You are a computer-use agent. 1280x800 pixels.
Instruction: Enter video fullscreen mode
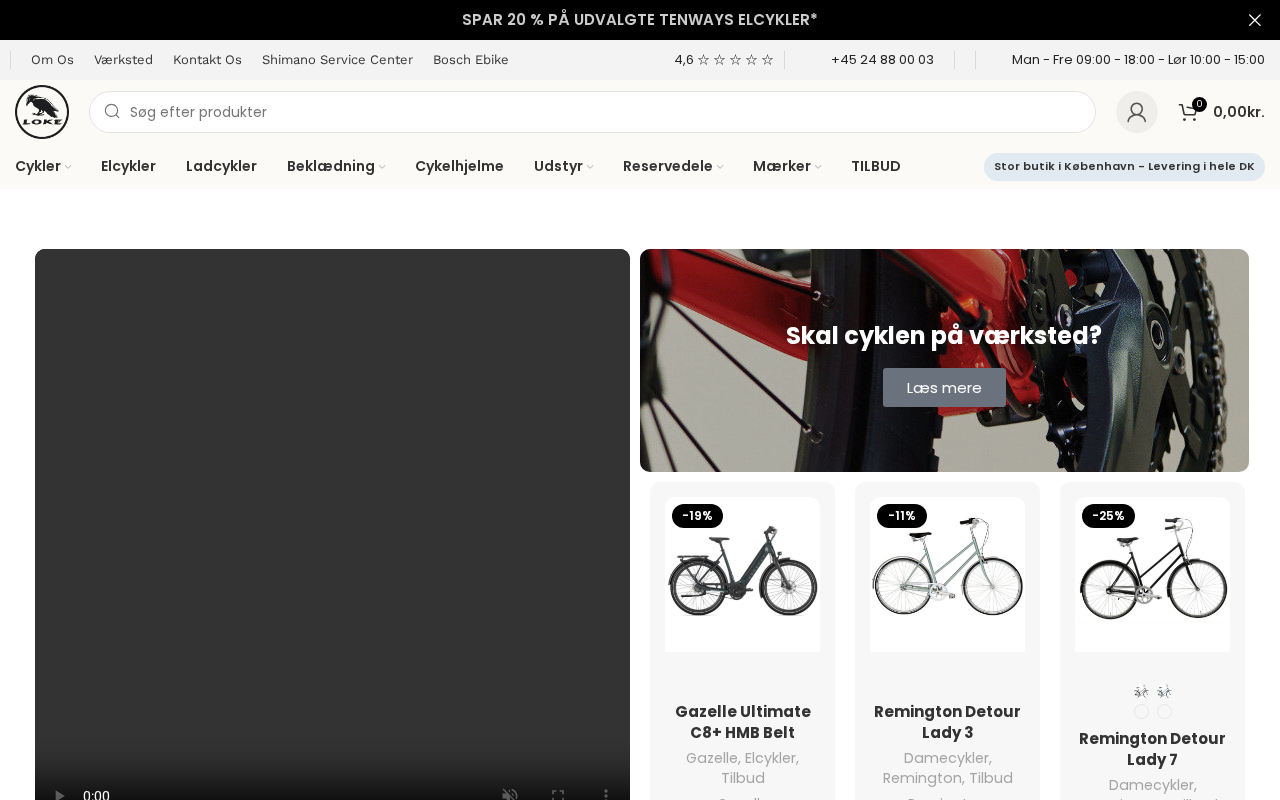tap(558, 796)
